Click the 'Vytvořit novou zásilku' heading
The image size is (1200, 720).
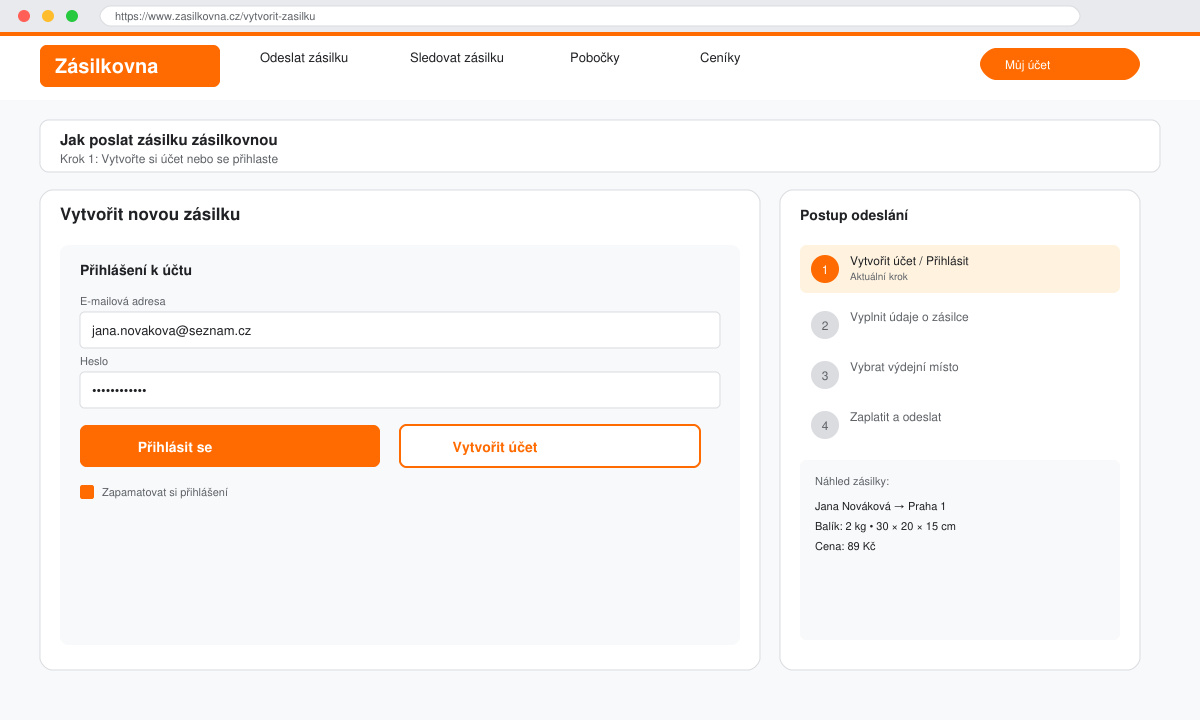(150, 214)
